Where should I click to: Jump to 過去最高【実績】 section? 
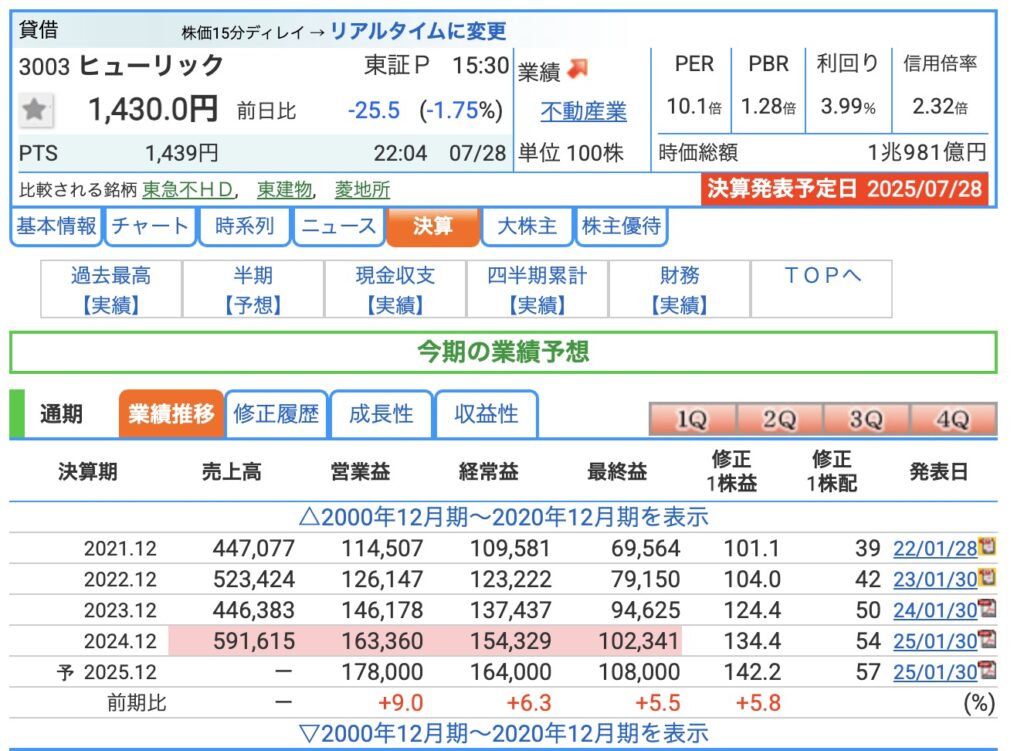tap(111, 289)
